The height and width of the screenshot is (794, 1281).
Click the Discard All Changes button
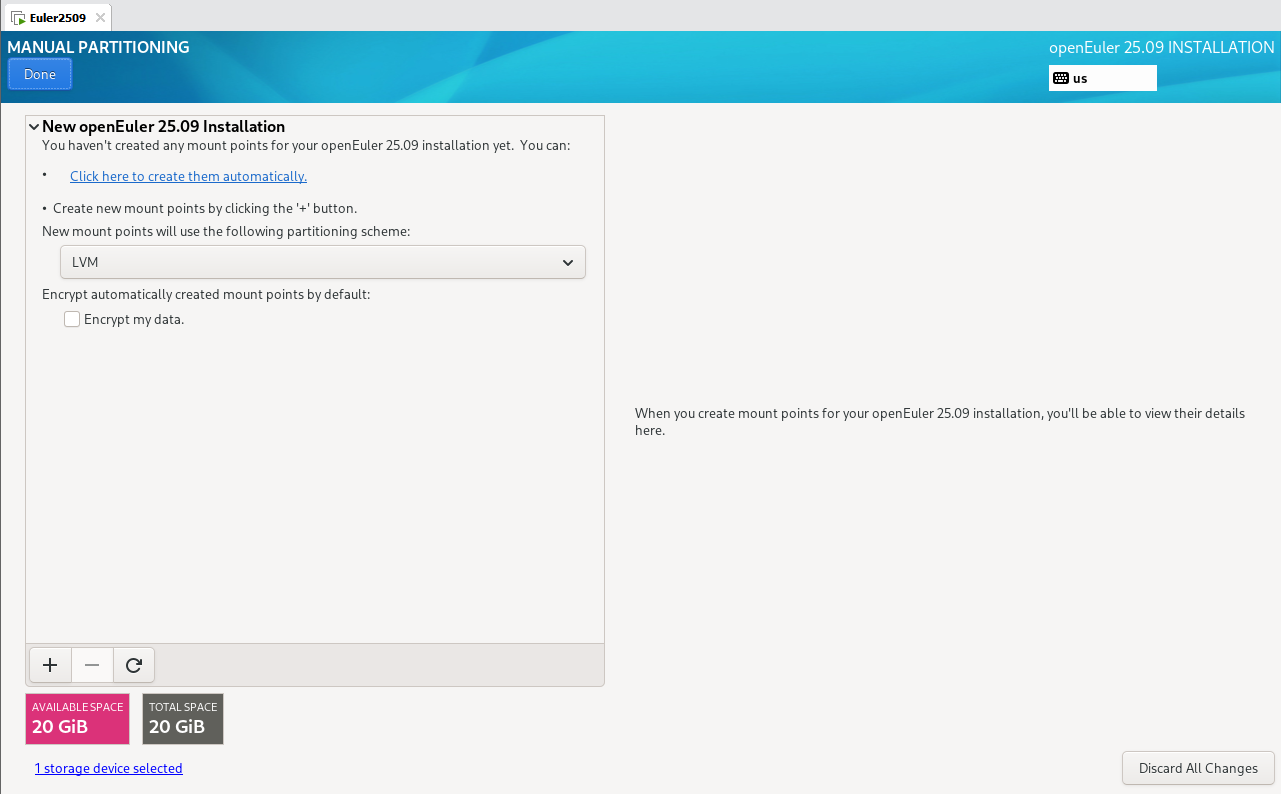pos(1198,768)
